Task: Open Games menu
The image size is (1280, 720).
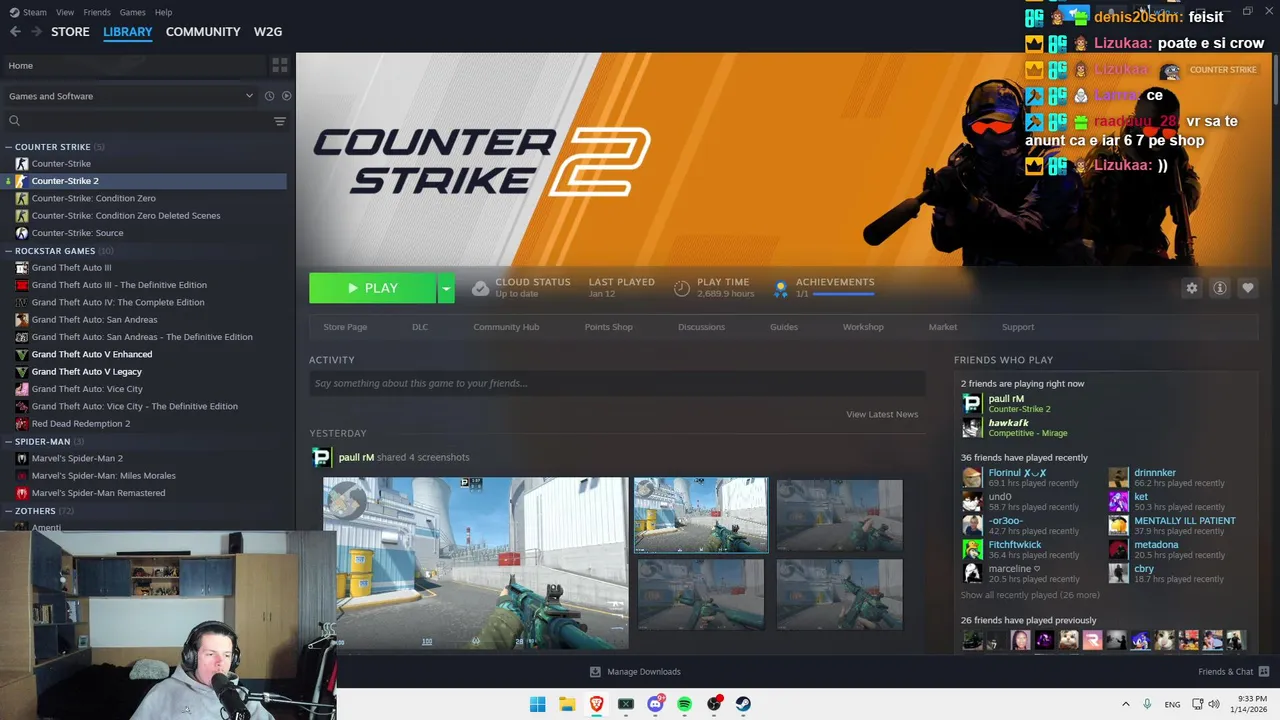Action: point(132,12)
